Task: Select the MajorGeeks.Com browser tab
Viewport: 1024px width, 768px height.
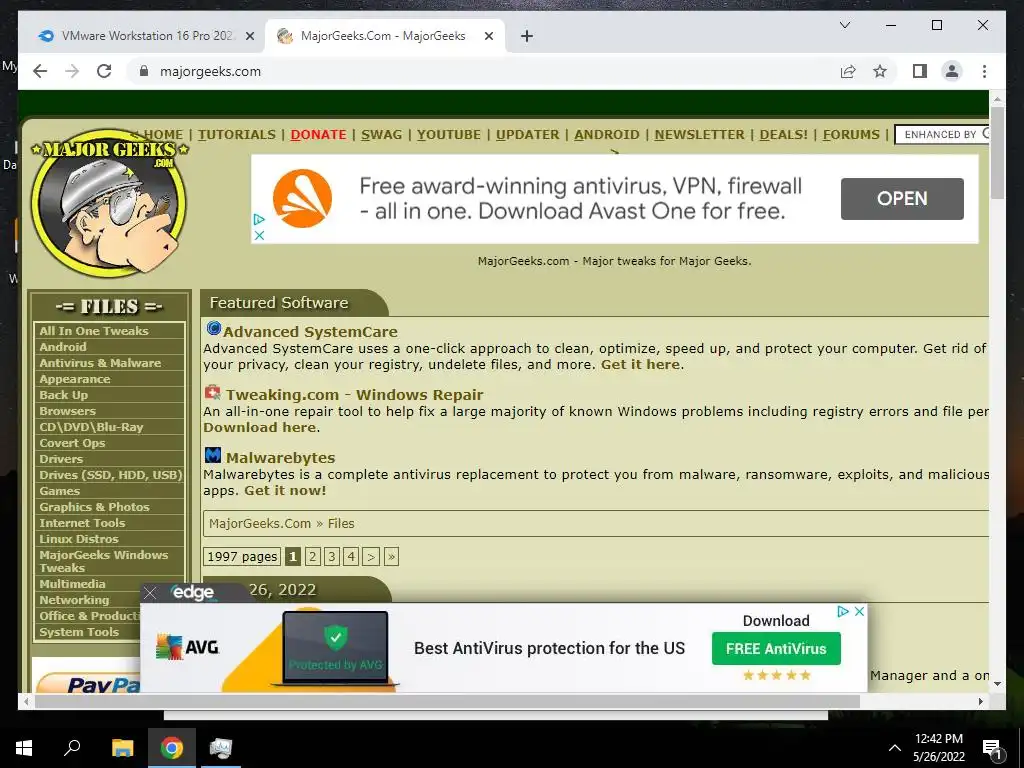Action: tap(385, 37)
